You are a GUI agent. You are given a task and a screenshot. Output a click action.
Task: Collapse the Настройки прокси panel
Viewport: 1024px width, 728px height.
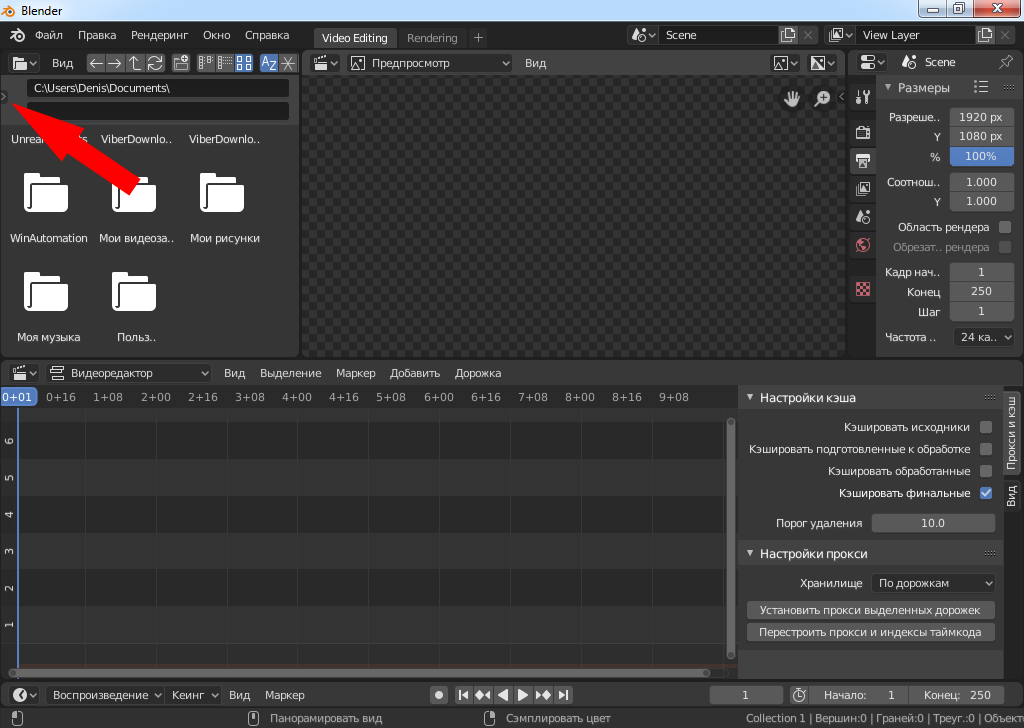tap(750, 553)
